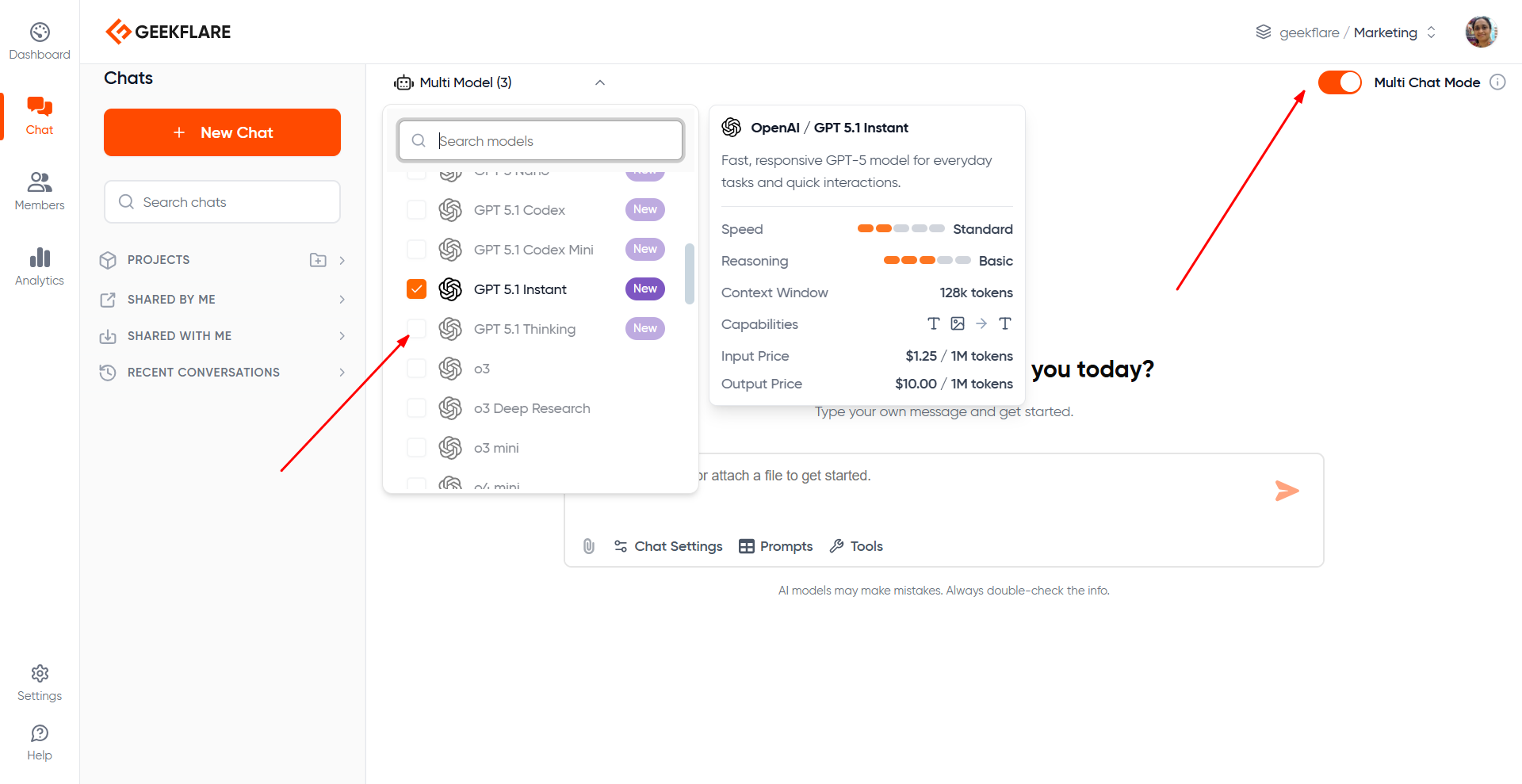Image resolution: width=1522 pixels, height=784 pixels.
Task: Click the GPT 5.1 Codex OpenAI logo
Action: point(450,210)
